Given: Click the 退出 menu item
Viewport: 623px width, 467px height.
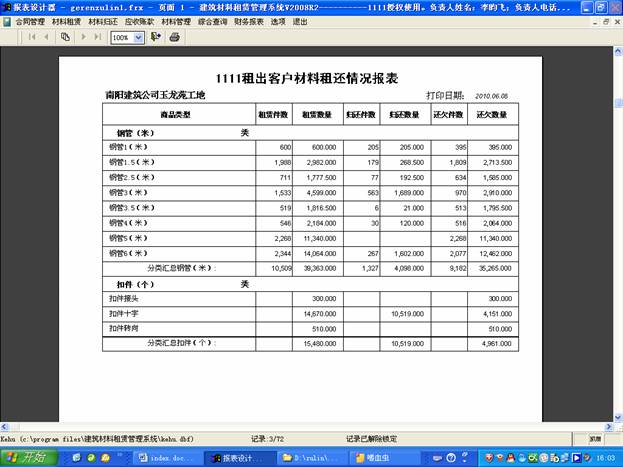Looking at the screenshot, I should [x=300, y=20].
